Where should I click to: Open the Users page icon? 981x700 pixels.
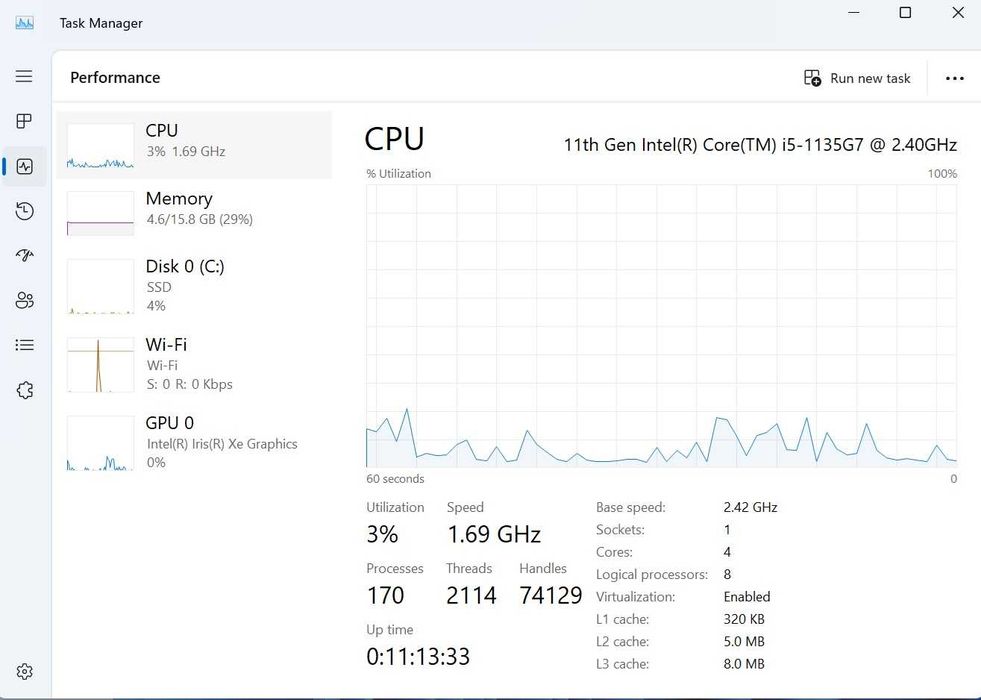[x=24, y=300]
